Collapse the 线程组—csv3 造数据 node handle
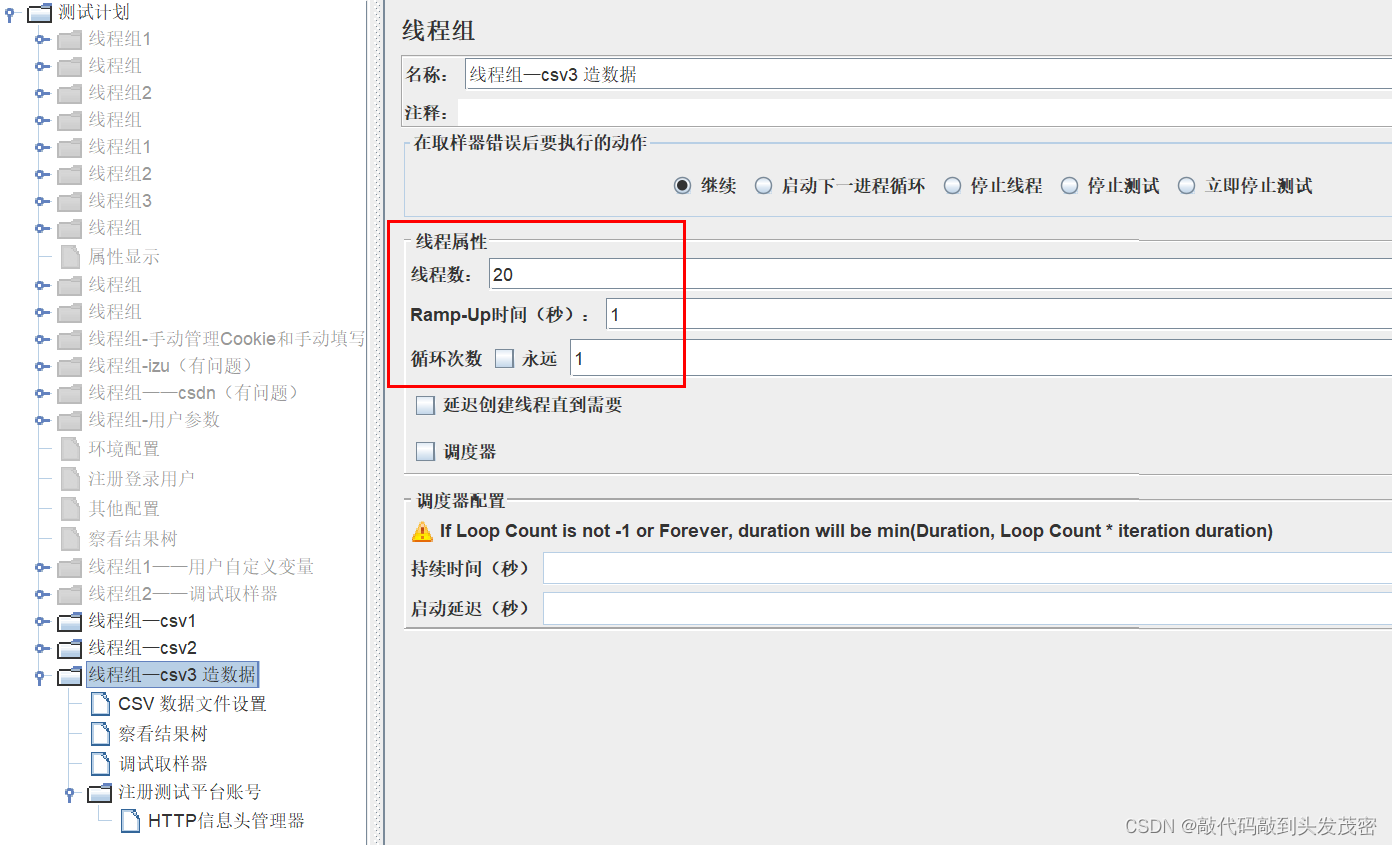The width and height of the screenshot is (1392, 845). [41, 677]
